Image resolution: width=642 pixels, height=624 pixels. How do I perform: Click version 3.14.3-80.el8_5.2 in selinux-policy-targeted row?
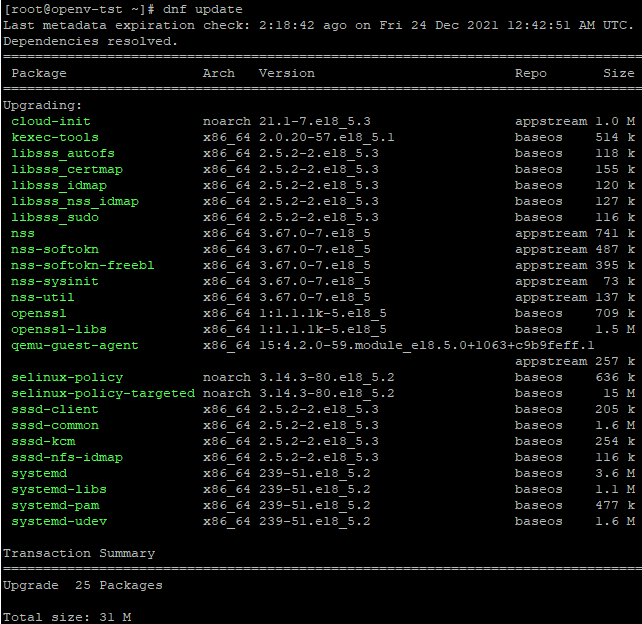coord(326,393)
